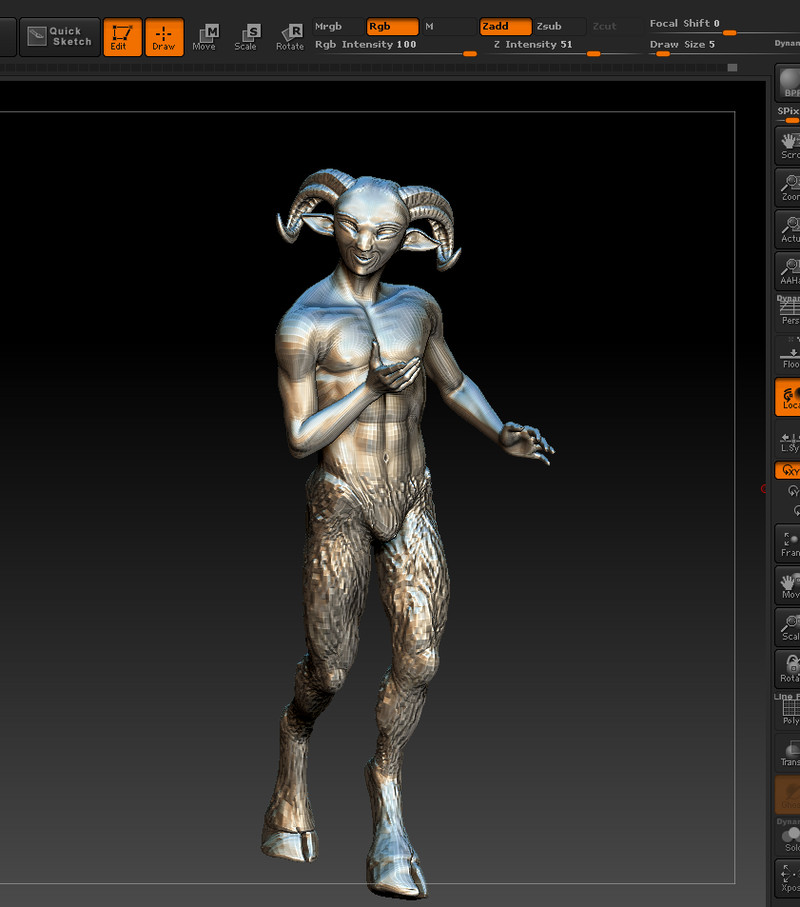Click the AAHalf antialiased half-size icon
Image resolution: width=800 pixels, height=907 pixels.
coord(788,271)
